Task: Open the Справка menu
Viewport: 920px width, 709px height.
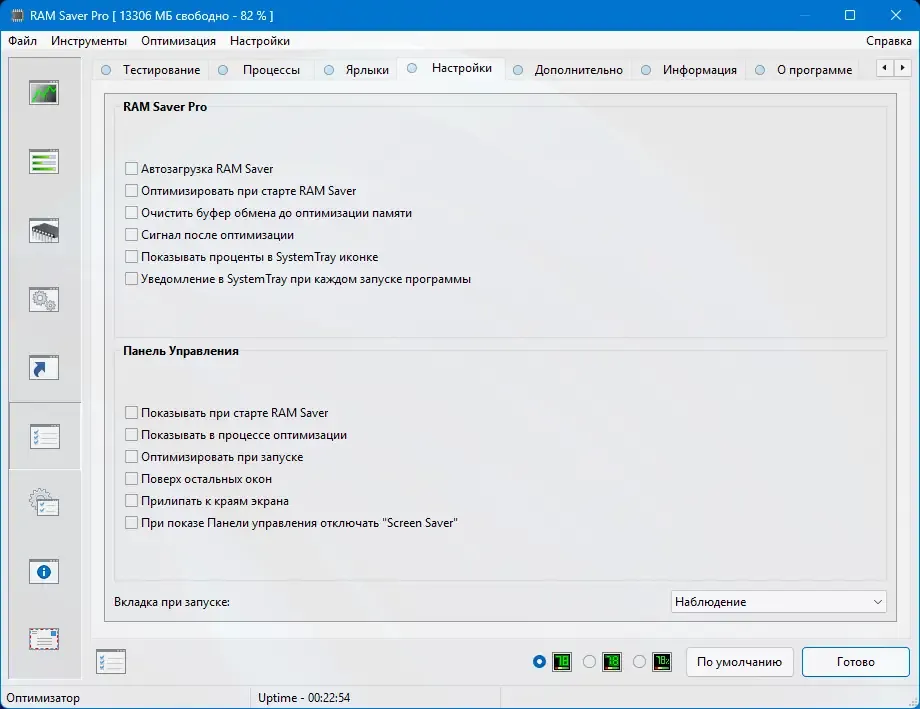Action: (888, 41)
